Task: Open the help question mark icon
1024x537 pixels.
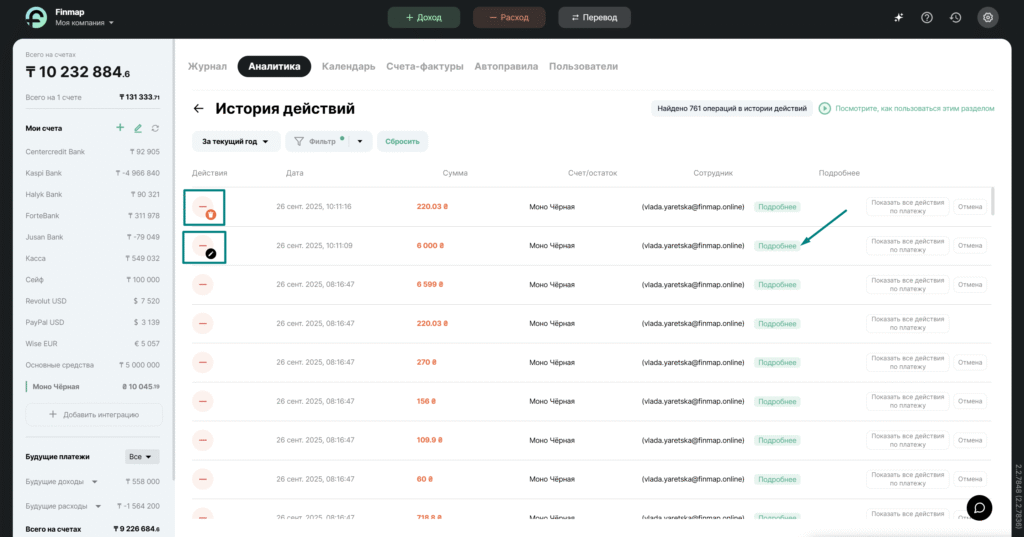Action: coord(927,17)
